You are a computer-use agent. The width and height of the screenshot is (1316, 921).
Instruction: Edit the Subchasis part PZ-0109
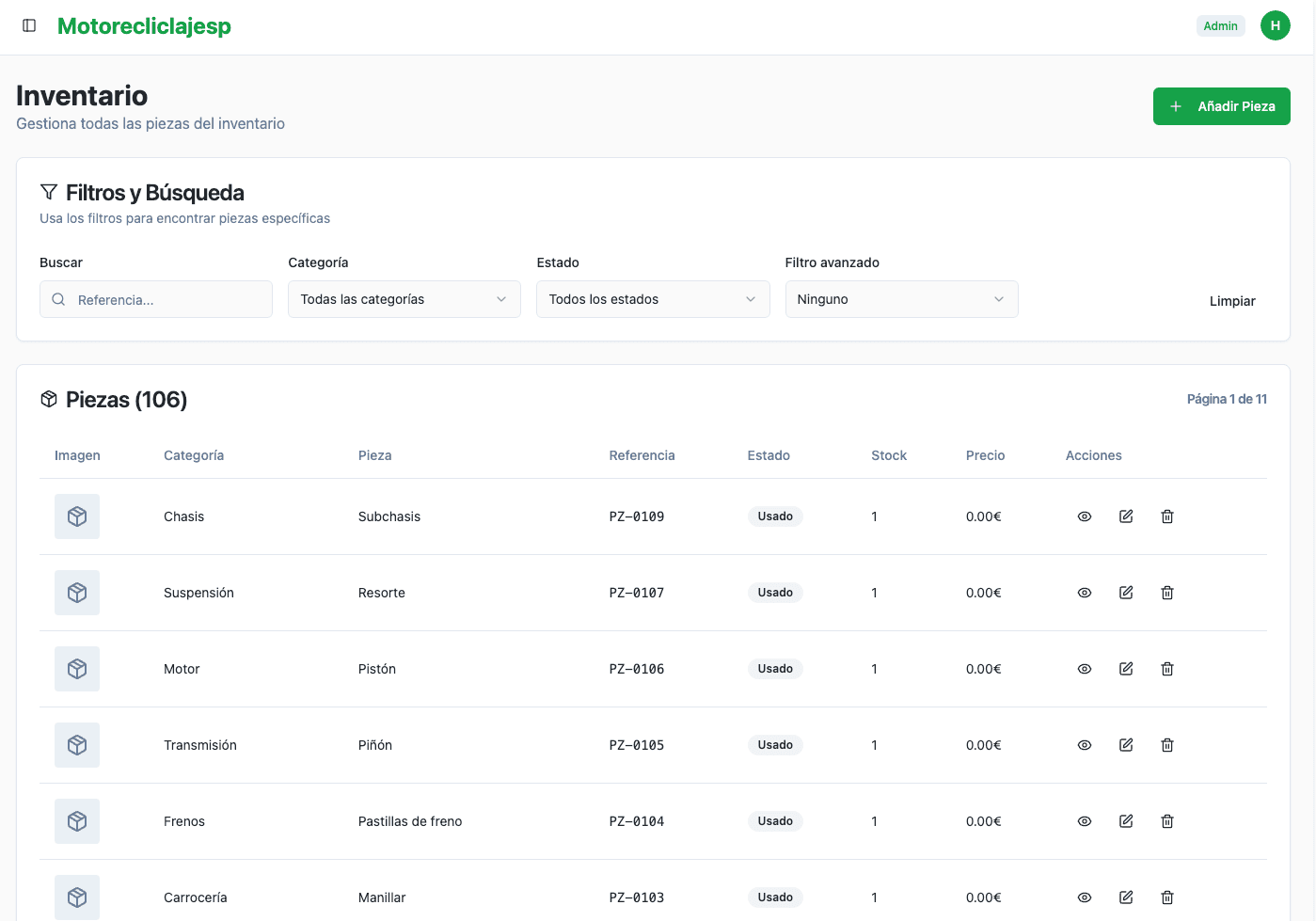pyautogui.click(x=1126, y=516)
